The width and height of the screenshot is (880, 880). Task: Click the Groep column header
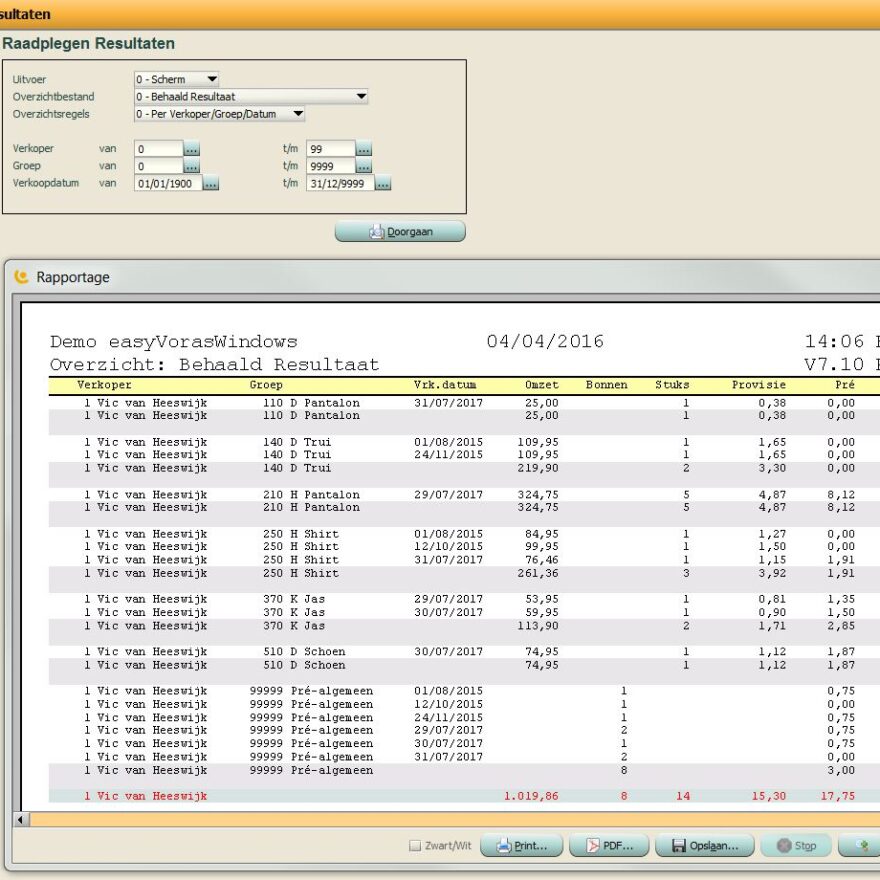point(266,385)
